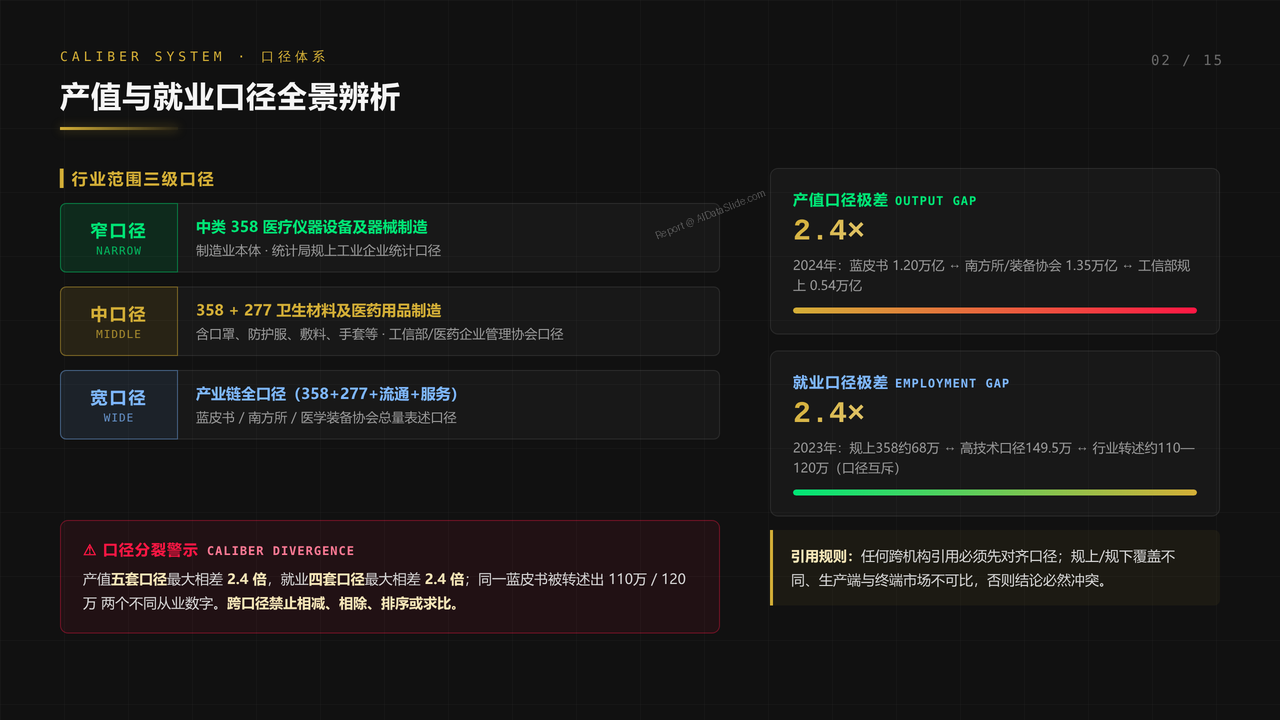Image resolution: width=1280 pixels, height=720 pixels.
Task: Click the text 358 + 277 卫生材料及医药用品制造
Action: point(319,310)
